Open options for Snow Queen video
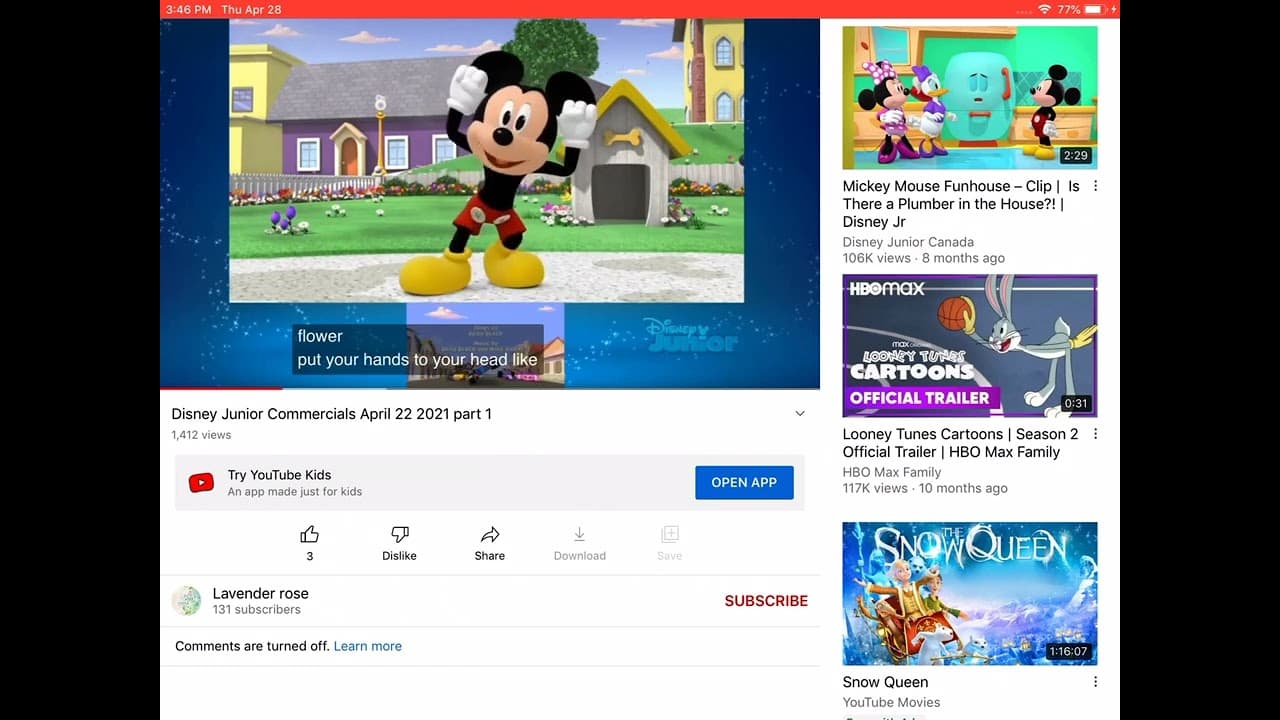This screenshot has height=720, width=1280. [x=1095, y=682]
